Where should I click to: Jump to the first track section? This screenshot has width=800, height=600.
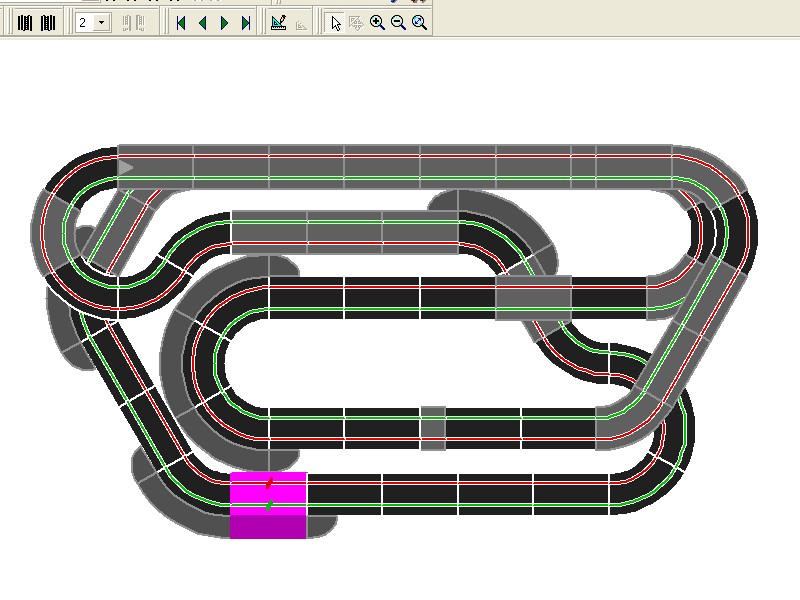coord(181,23)
